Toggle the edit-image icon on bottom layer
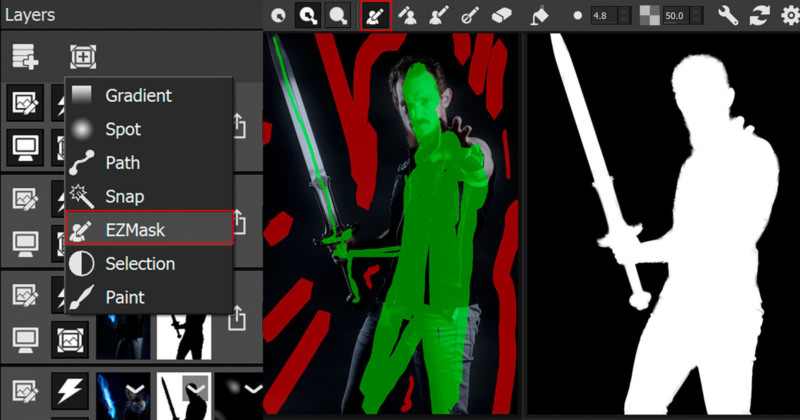 25,391
